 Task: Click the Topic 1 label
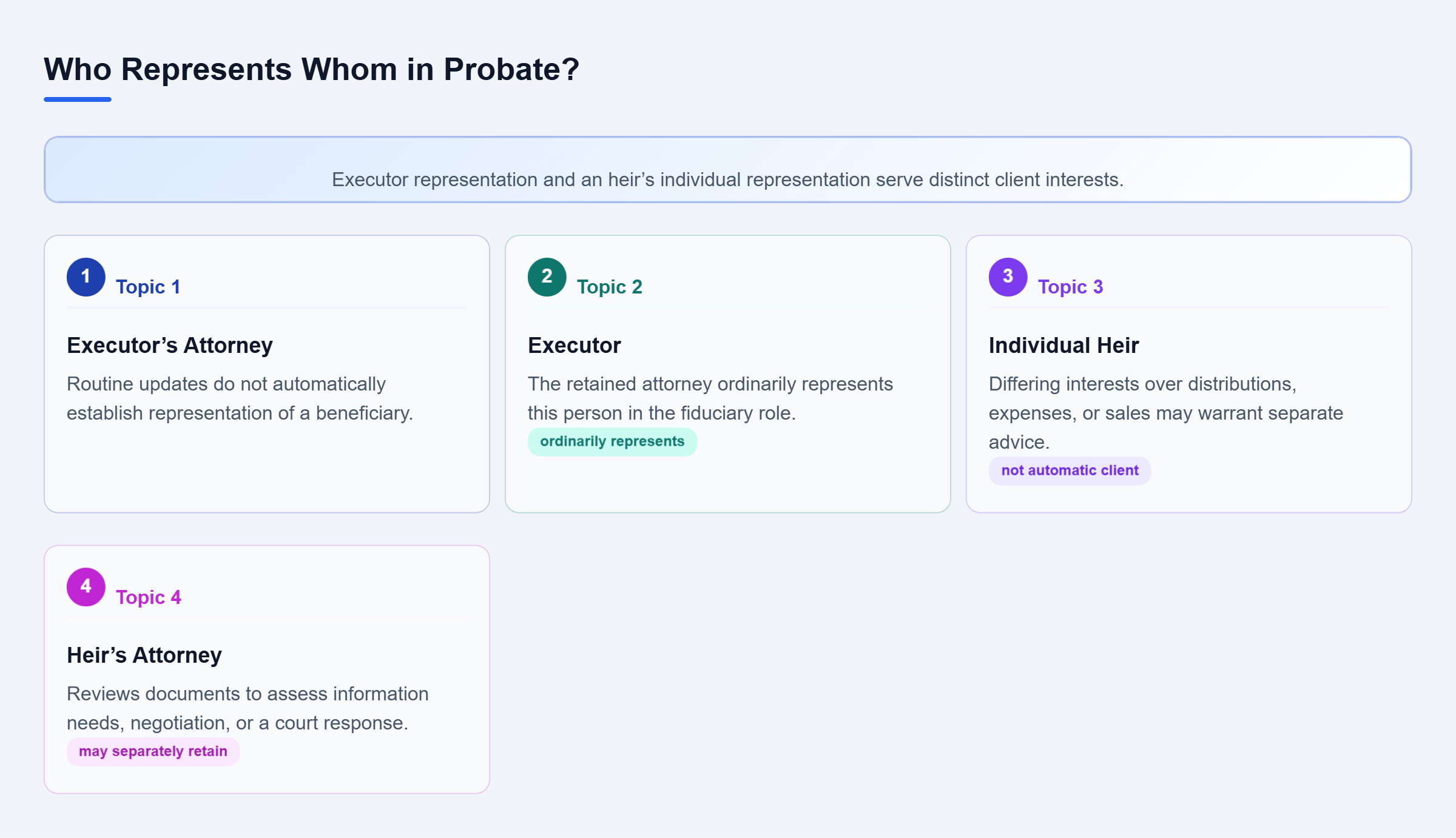[148, 287]
